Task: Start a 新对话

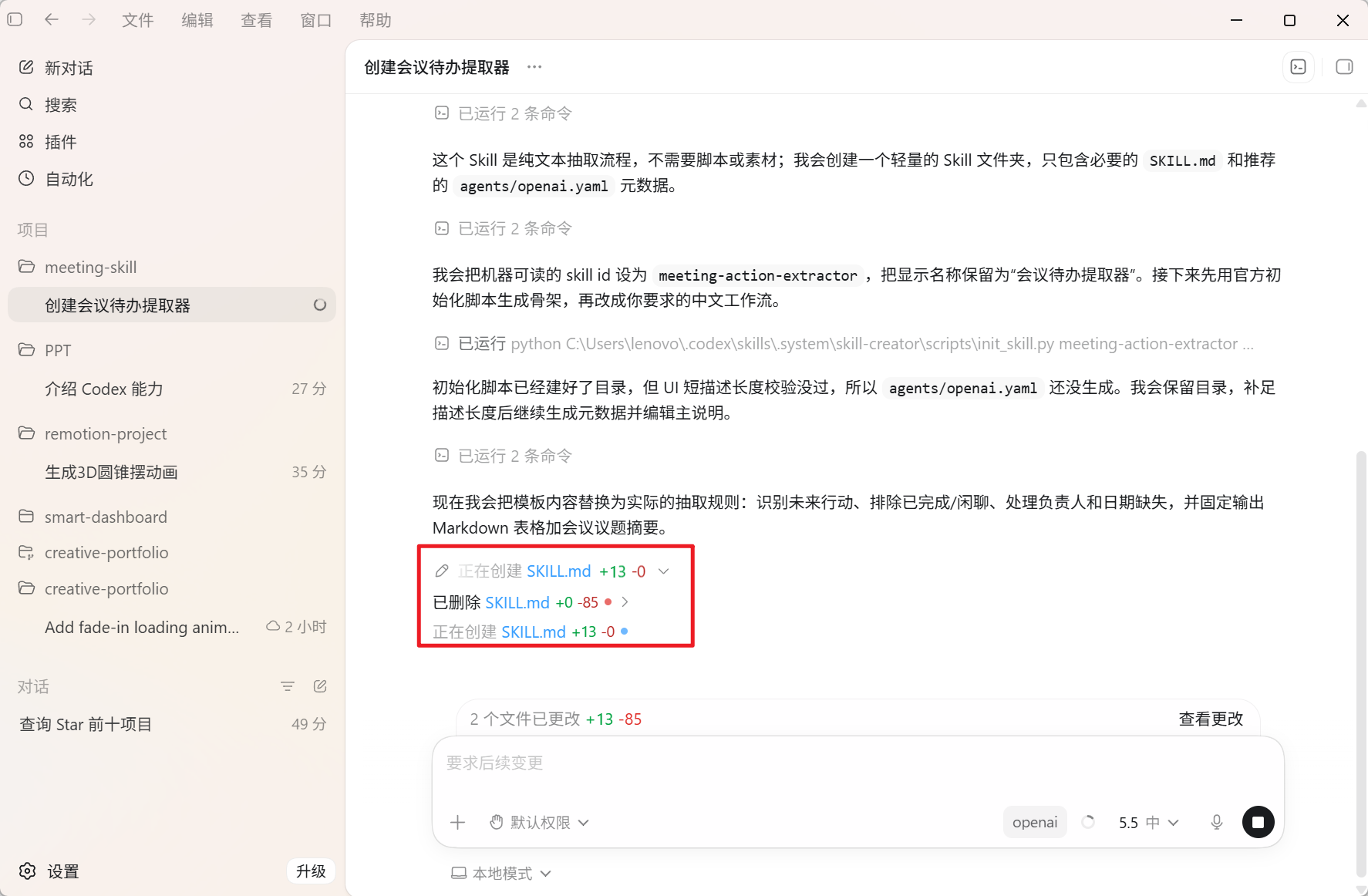Action: [x=172, y=68]
